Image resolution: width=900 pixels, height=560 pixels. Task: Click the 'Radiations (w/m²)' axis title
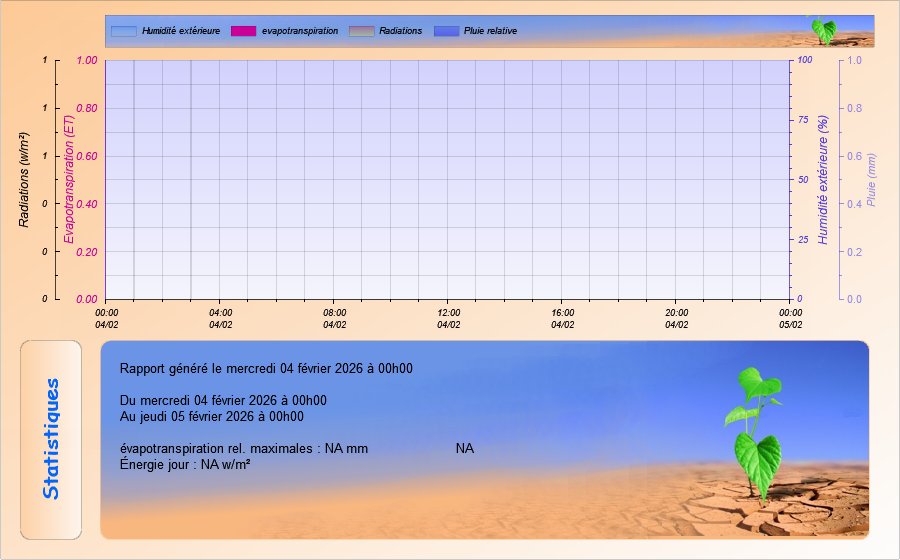24,180
